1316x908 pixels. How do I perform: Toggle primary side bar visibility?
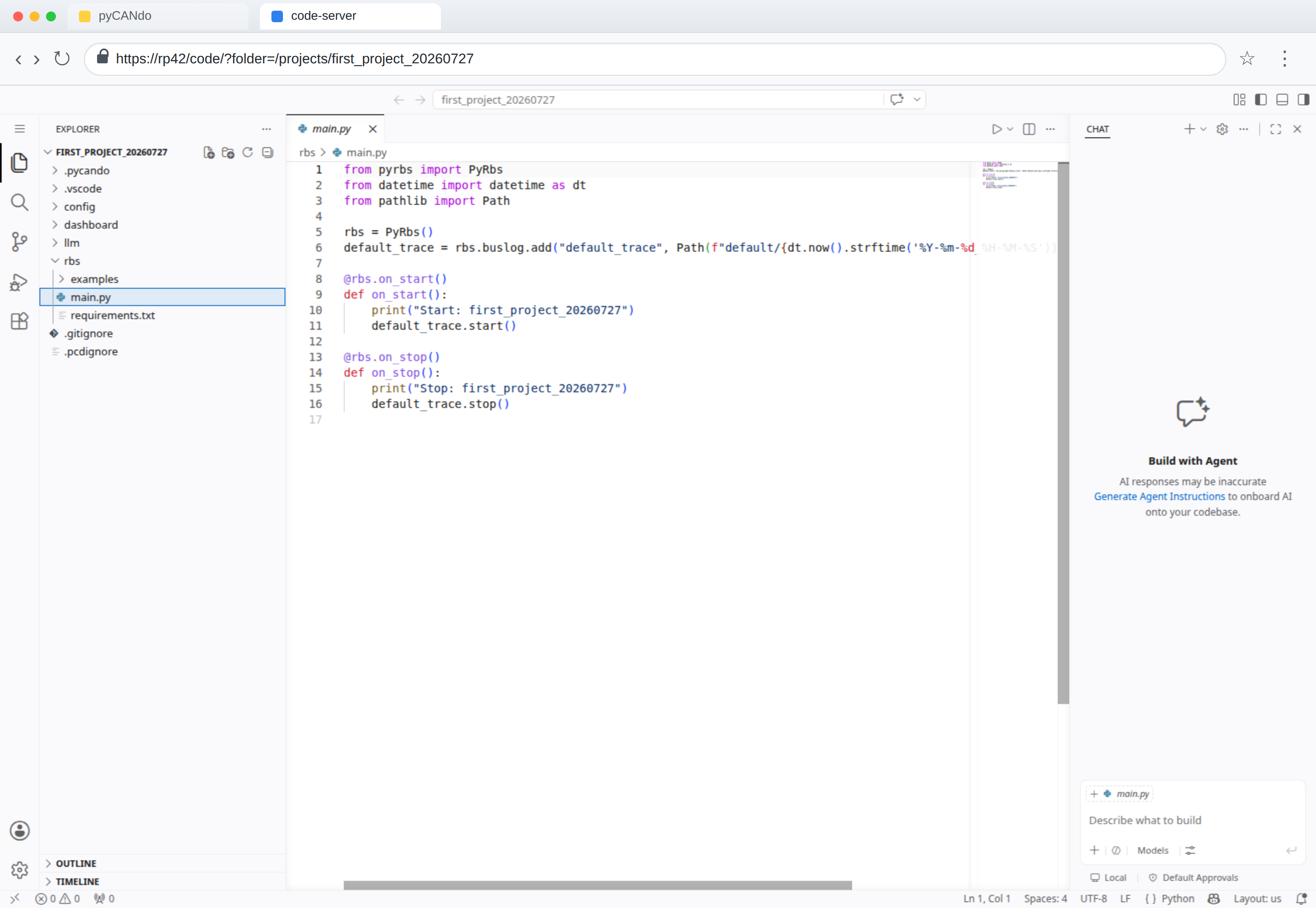1261,100
